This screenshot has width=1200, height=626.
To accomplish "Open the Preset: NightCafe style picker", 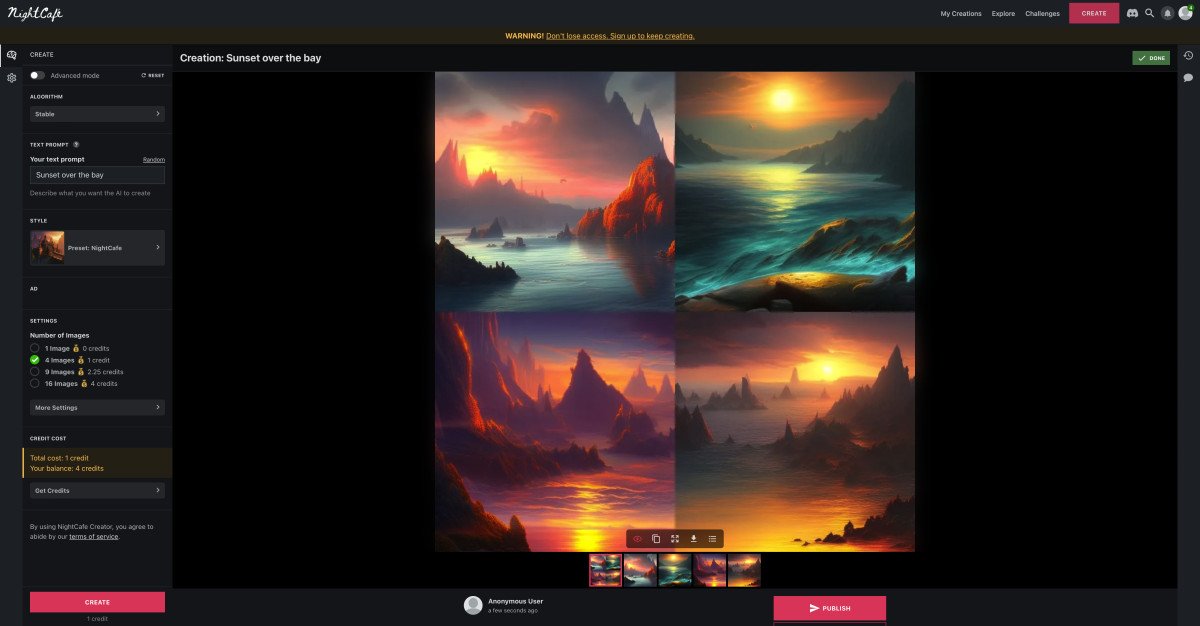I will [97, 247].
